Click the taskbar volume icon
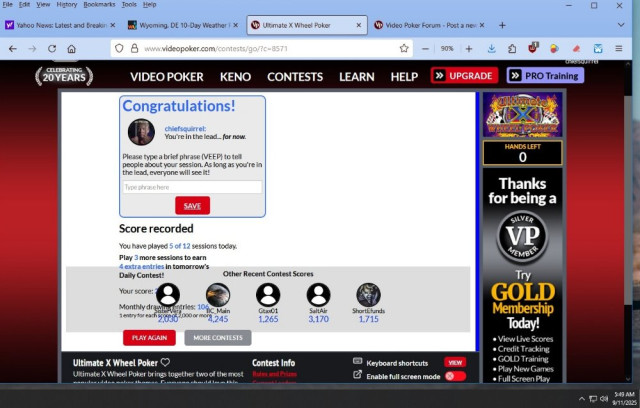The height and width of the screenshot is (408, 640). [604, 399]
